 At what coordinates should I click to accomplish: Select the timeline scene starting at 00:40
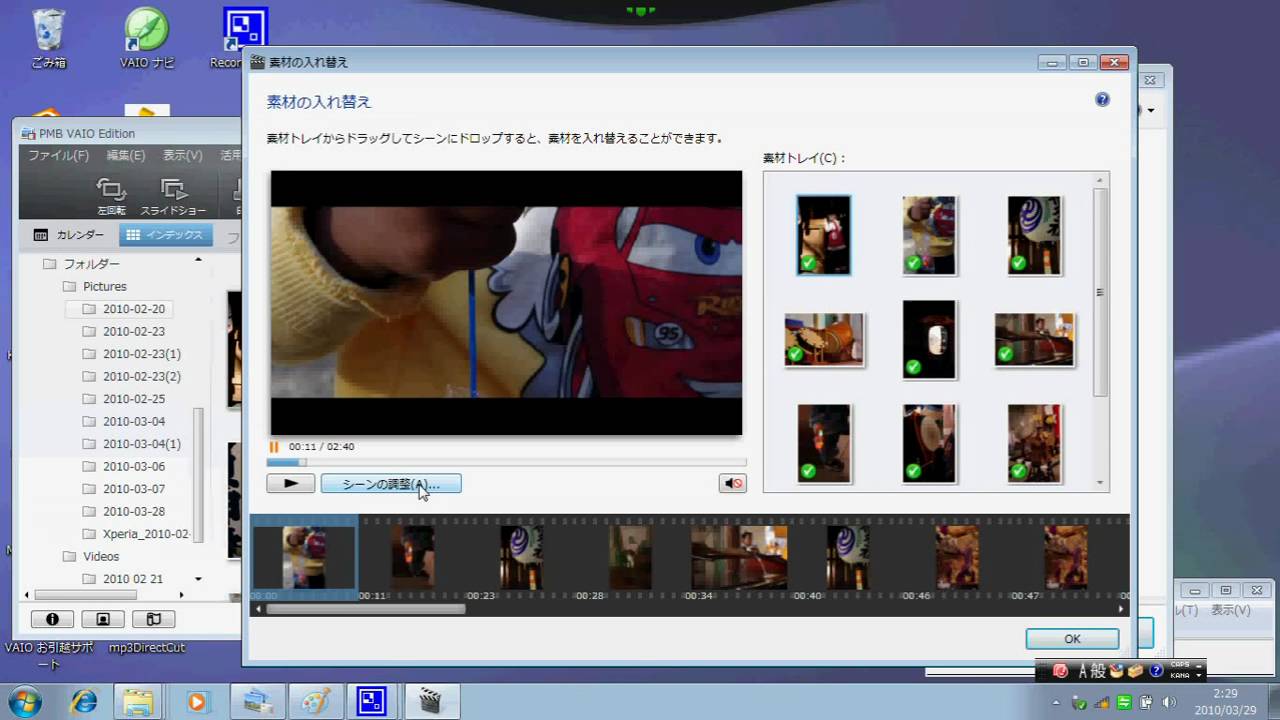848,558
